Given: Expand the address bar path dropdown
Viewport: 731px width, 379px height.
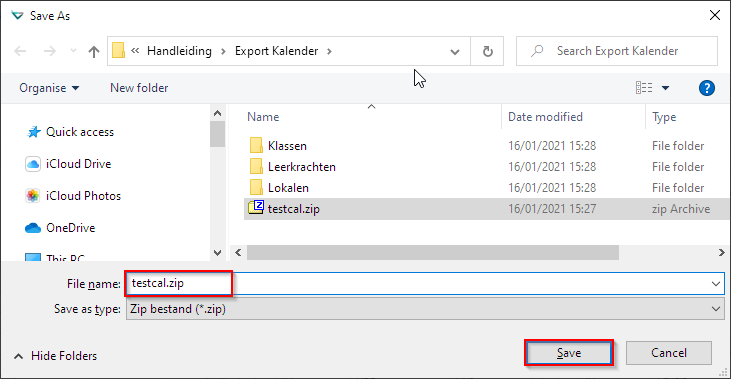Looking at the screenshot, I should pyautogui.click(x=455, y=51).
